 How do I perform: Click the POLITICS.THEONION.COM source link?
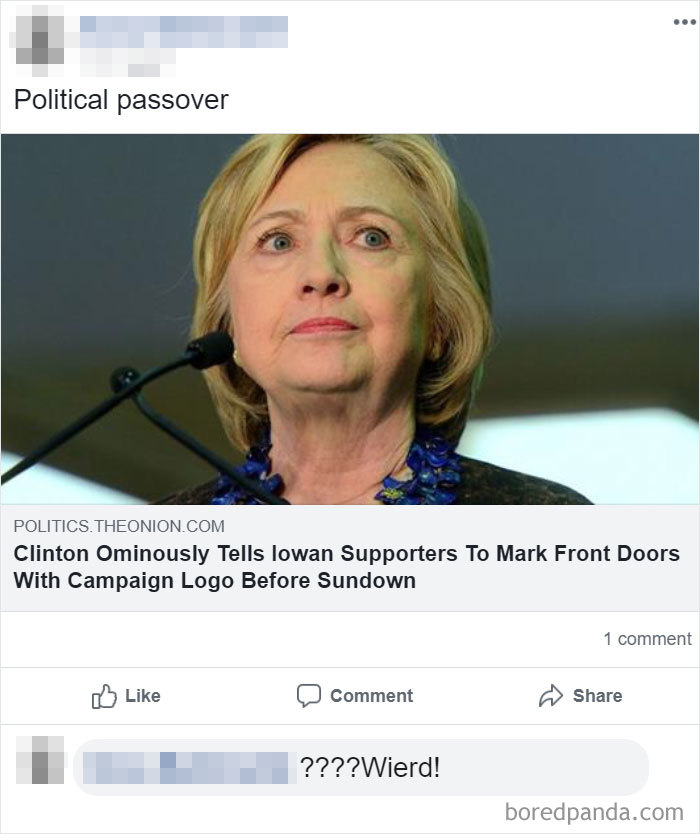119,526
